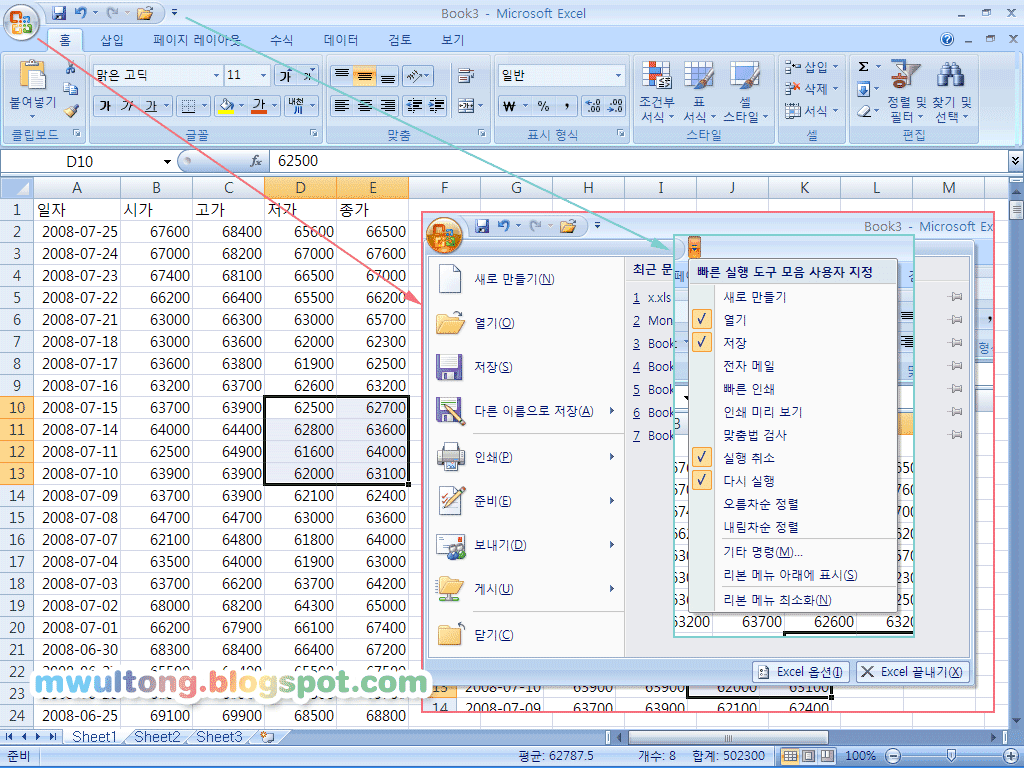Toggle the 다시 실행 checkbox in the customize menu
1024x768 pixels.
pyautogui.click(x=701, y=480)
